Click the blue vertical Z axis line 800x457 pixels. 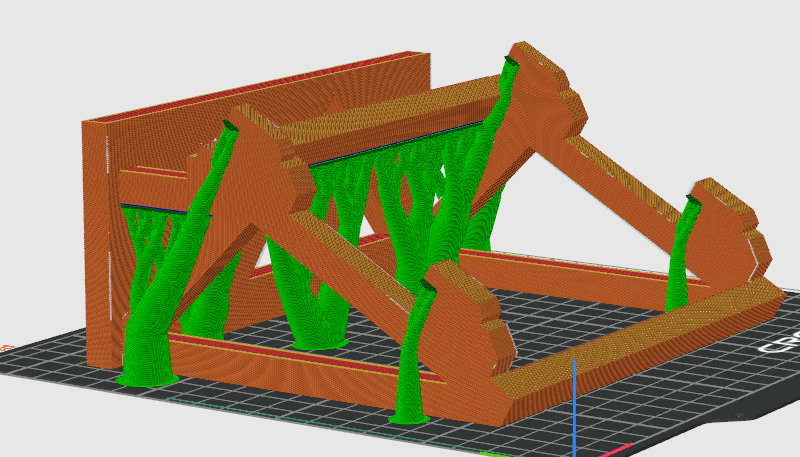point(574,408)
